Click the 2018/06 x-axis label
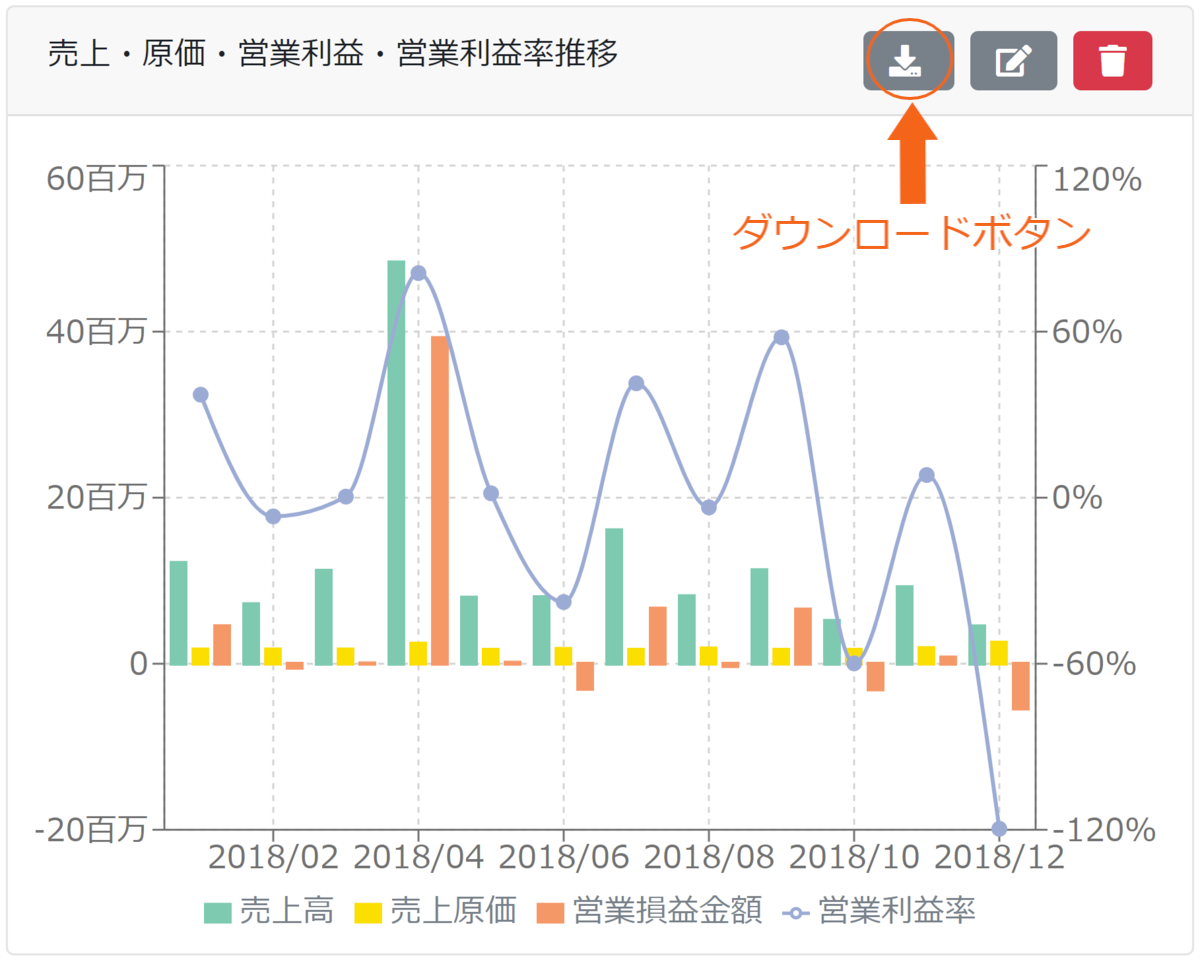This screenshot has height=962, width=1200. pos(564,858)
